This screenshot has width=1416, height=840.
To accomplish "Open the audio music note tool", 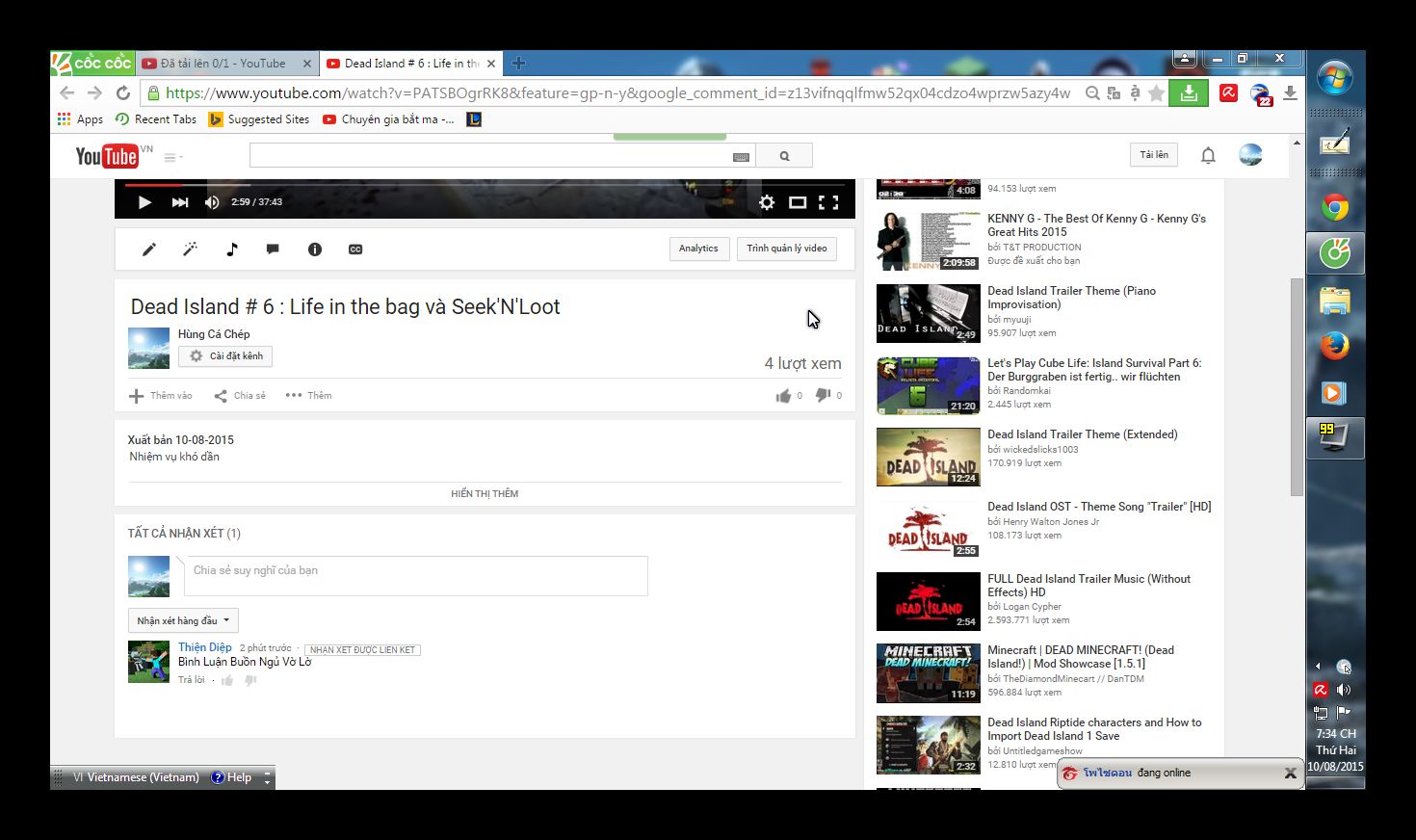I will [232, 249].
